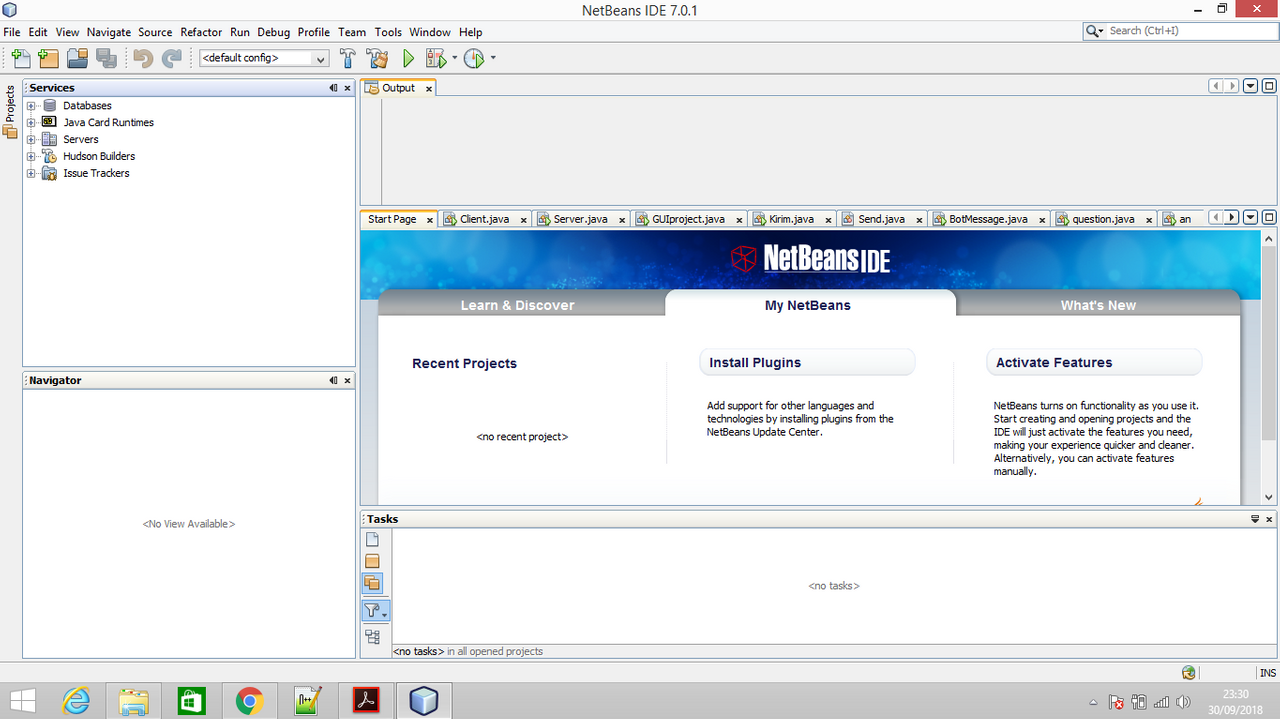
Task: Click the Undo arrow in the toolbar
Action: click(141, 58)
